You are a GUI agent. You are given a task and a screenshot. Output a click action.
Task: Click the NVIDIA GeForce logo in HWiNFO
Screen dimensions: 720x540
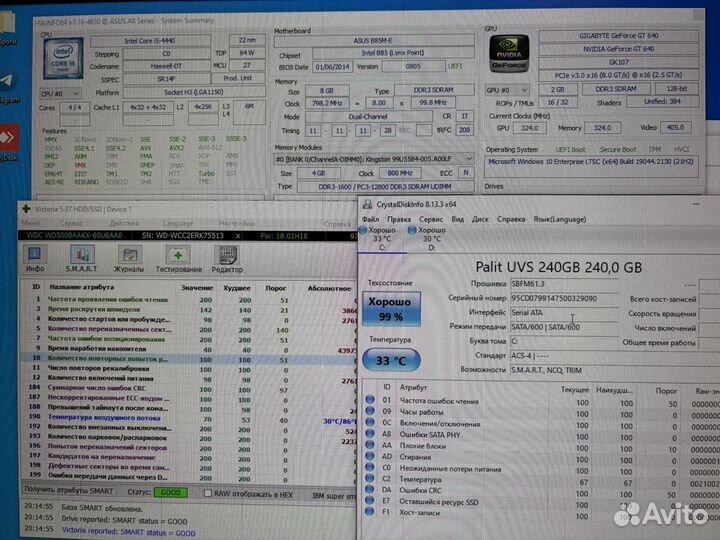[509, 53]
